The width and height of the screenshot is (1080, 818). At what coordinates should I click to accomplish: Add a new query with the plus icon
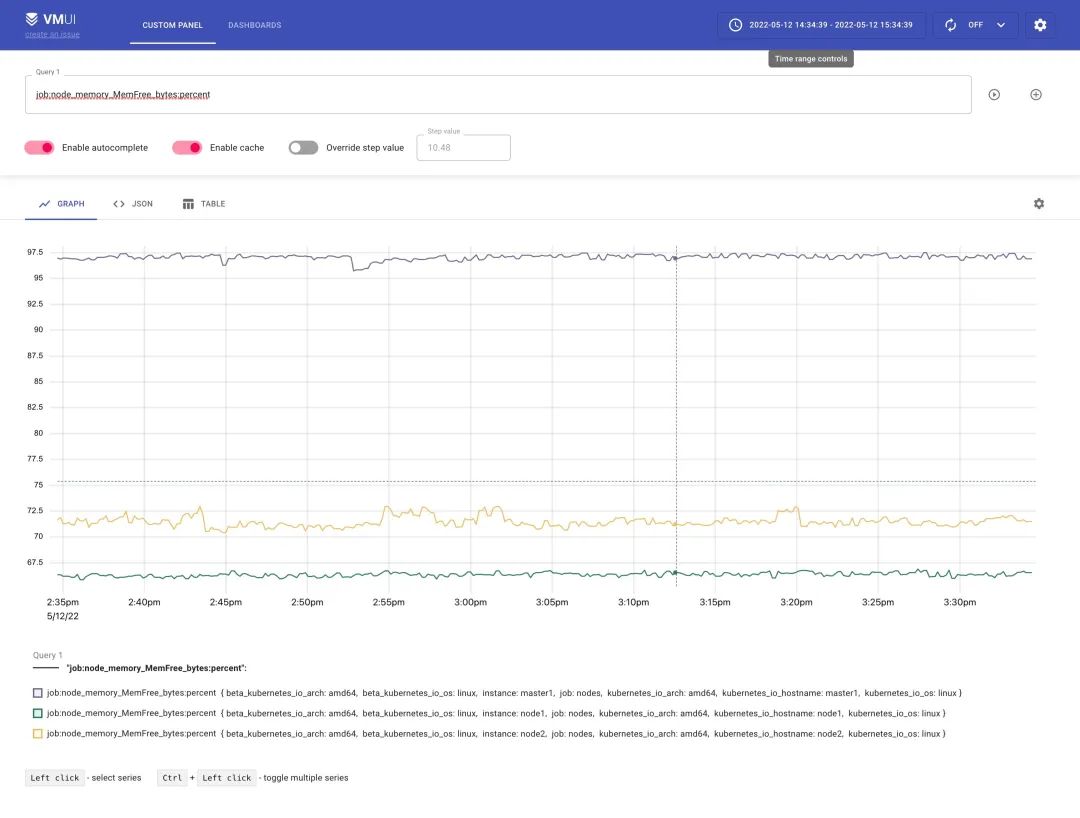[1036, 95]
